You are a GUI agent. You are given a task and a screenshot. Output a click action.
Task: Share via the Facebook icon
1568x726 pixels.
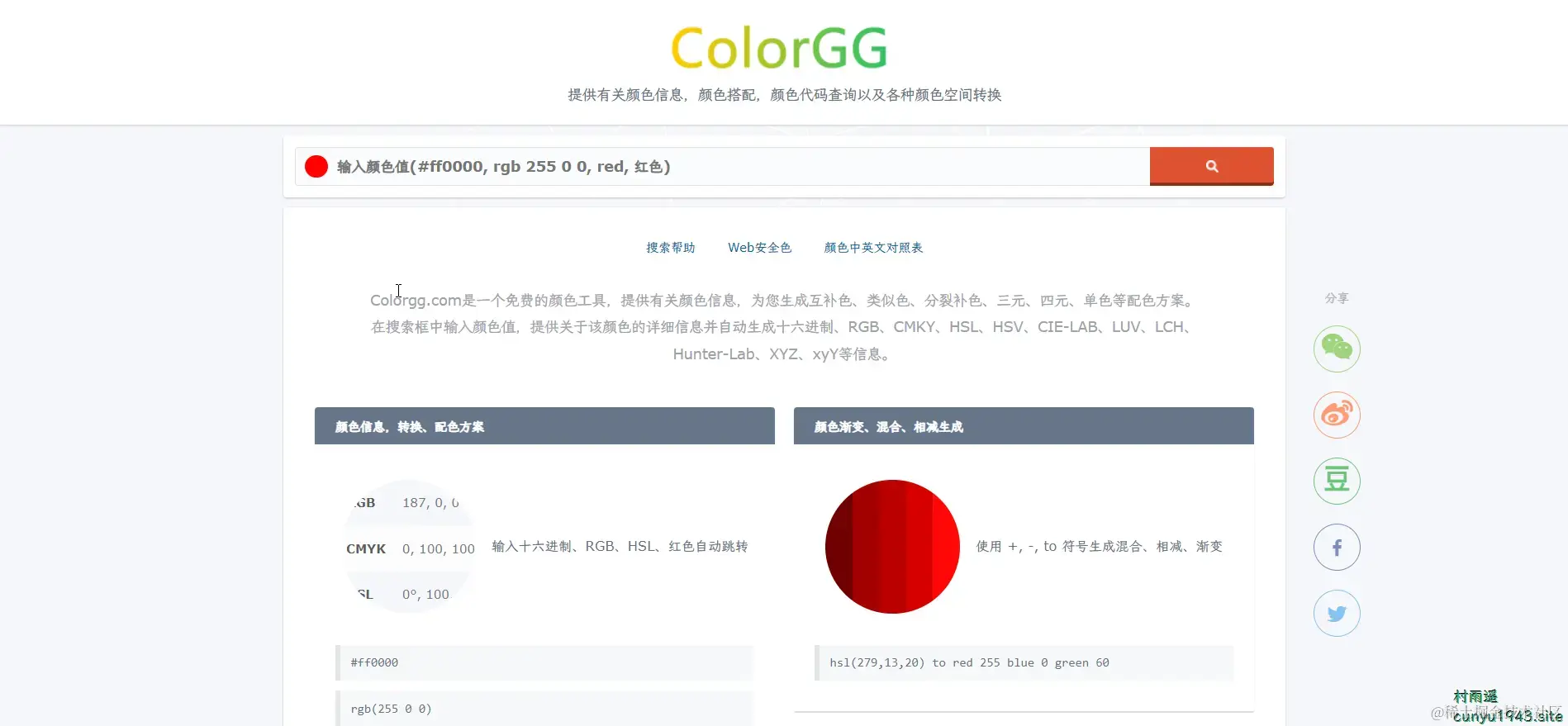[x=1337, y=547]
